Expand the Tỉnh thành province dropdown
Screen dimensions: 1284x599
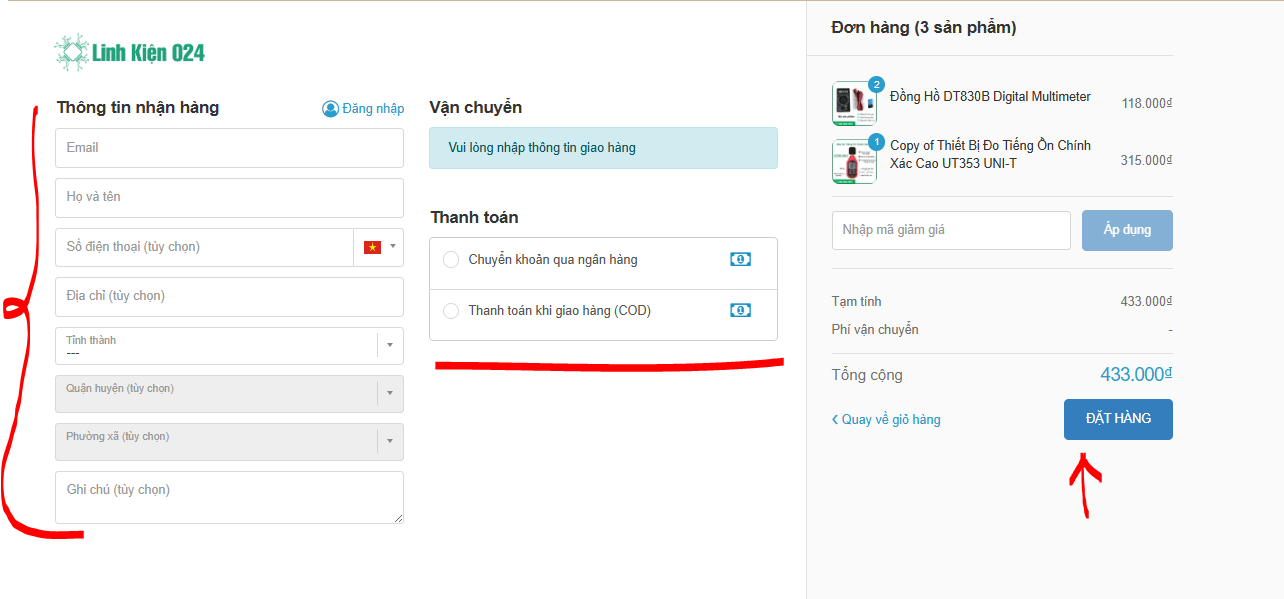[x=390, y=346]
